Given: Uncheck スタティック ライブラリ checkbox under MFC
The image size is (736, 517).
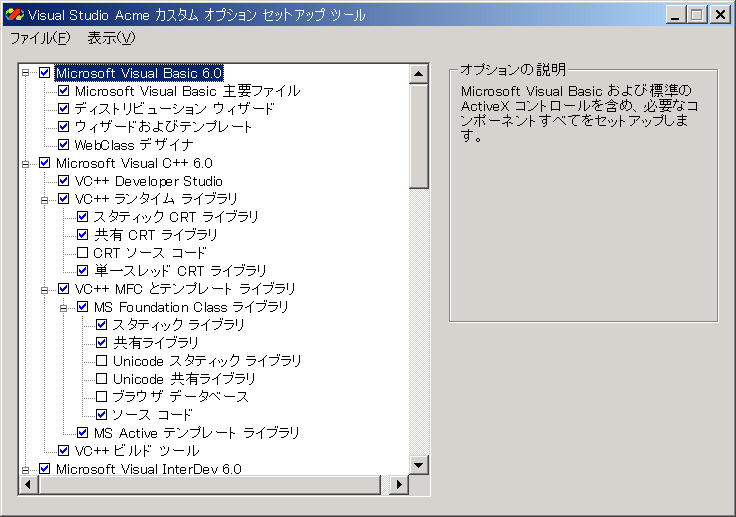Looking at the screenshot, I should point(101,324).
